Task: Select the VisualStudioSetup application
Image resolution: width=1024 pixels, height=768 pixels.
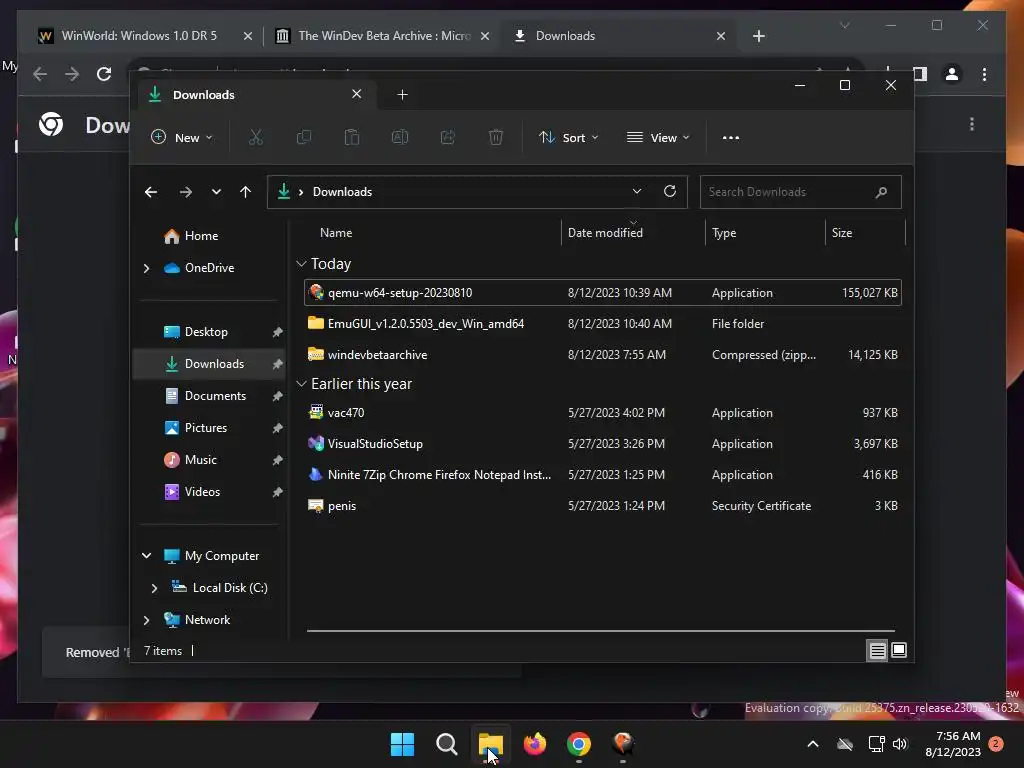Action: pos(602,444)
